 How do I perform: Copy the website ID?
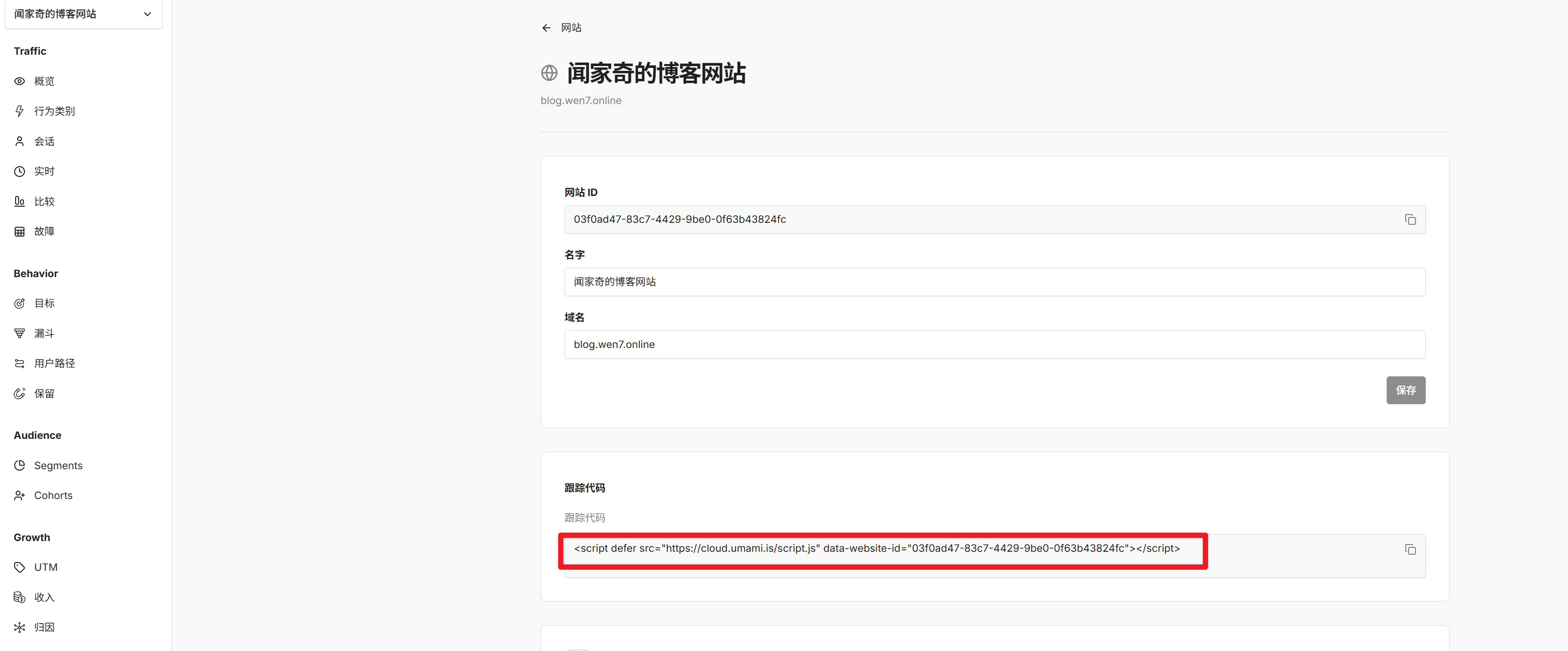(x=1410, y=219)
